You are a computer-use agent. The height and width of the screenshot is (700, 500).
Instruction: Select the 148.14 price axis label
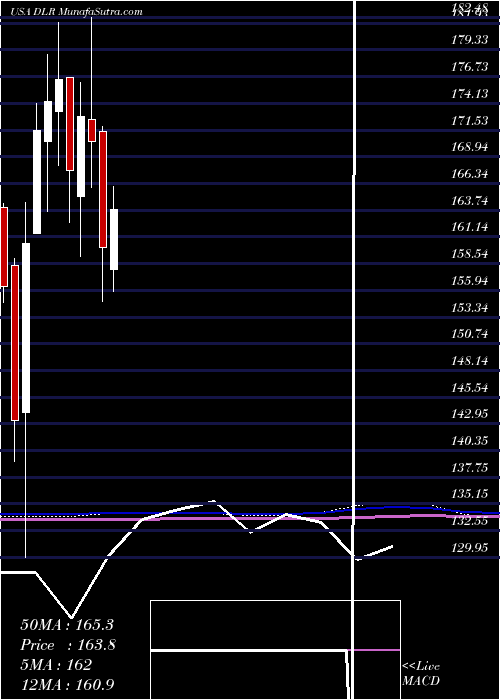click(x=469, y=360)
